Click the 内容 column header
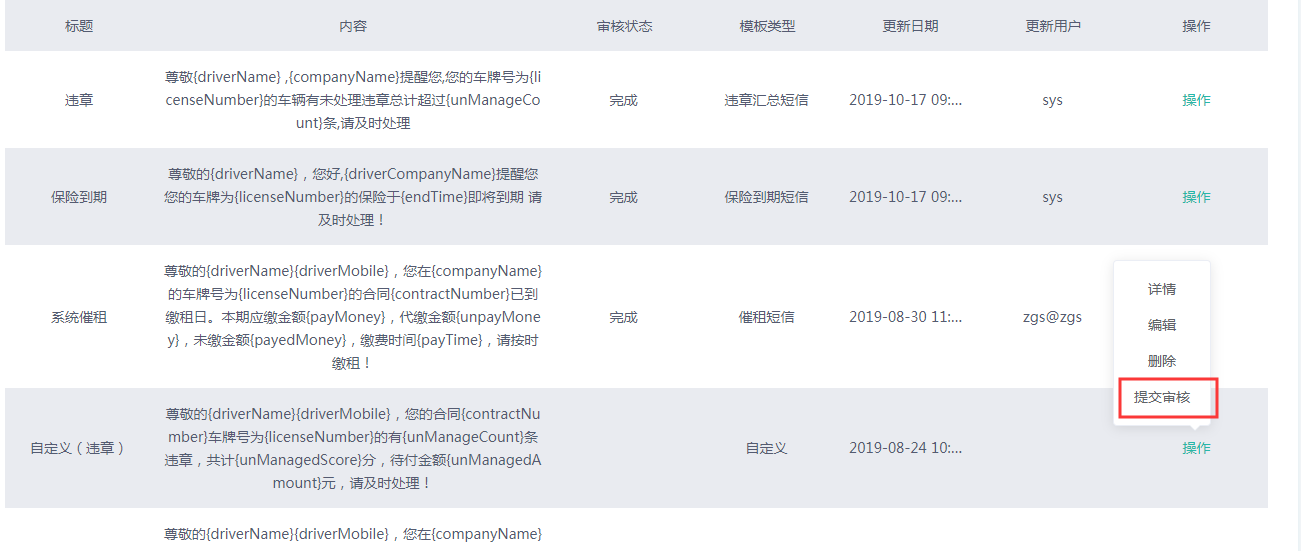Screen dimensions: 1301x551 353,26
